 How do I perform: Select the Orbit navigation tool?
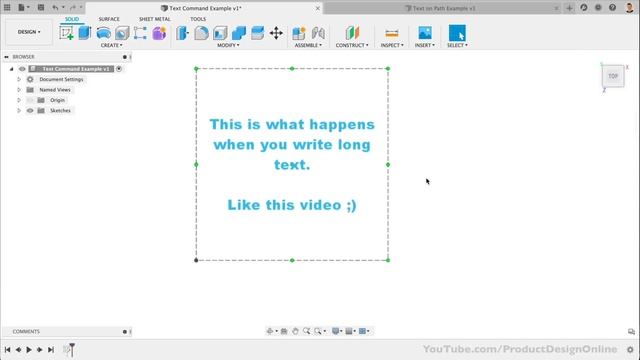[x=270, y=331]
